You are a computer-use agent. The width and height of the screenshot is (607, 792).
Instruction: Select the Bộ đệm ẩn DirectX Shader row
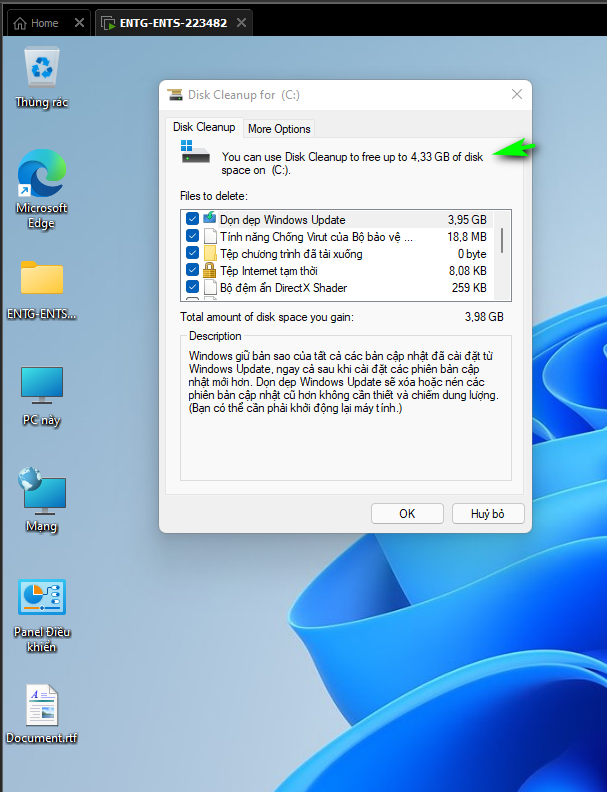(337, 287)
